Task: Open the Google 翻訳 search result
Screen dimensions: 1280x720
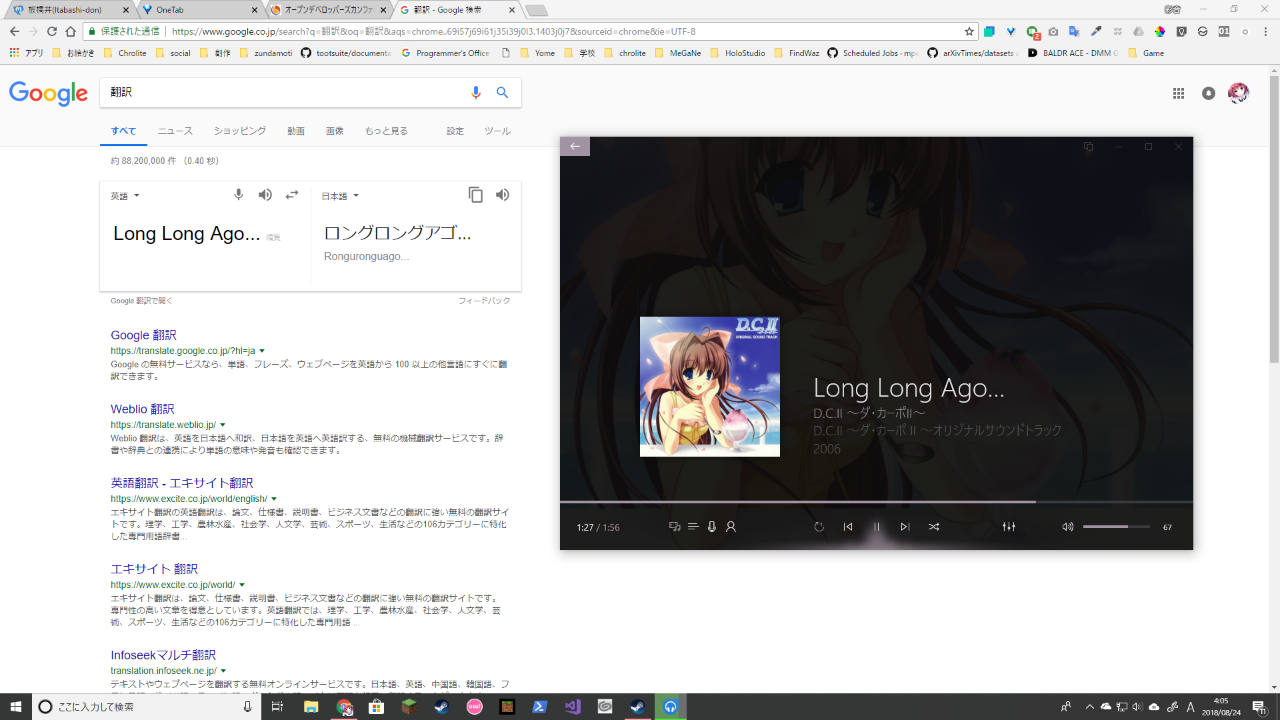Action: coord(143,335)
